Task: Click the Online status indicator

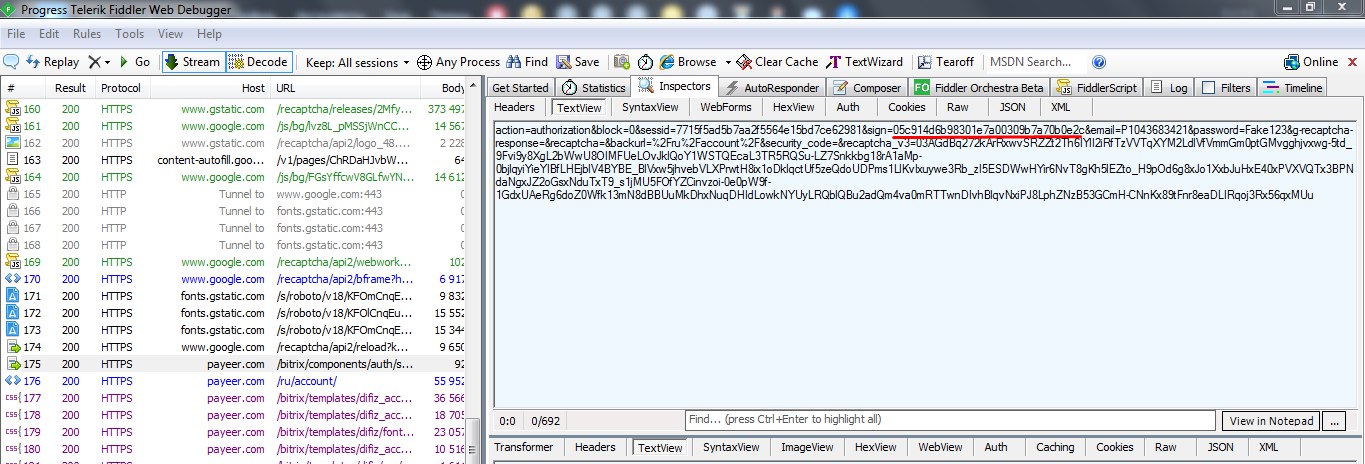Action: pyautogui.click(x=1310, y=62)
